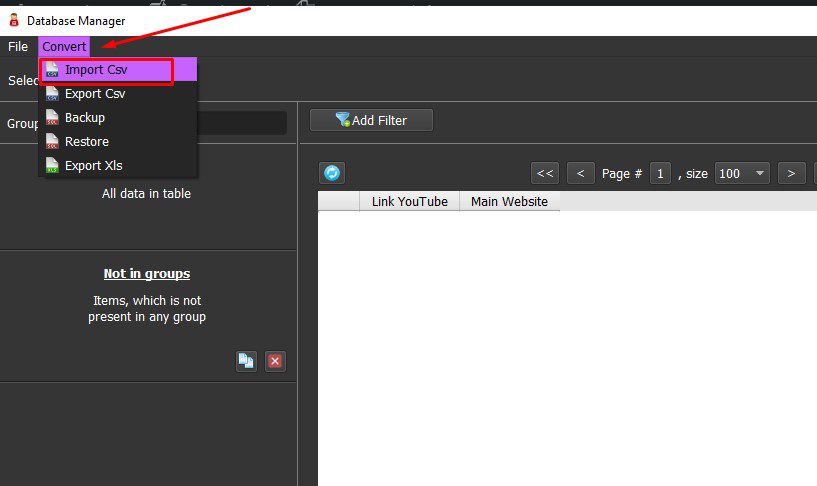This screenshot has width=817, height=486.
Task: Click the Database Manager app icon
Action: 14,20
